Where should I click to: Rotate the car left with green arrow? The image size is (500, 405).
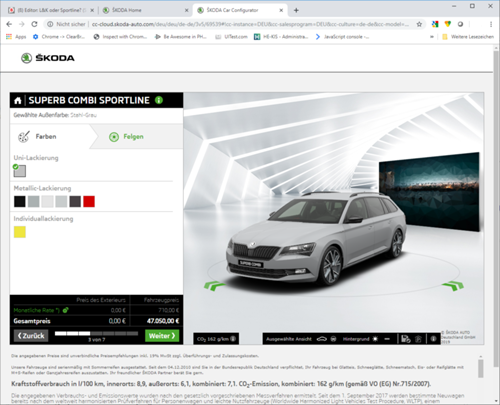click(x=214, y=286)
